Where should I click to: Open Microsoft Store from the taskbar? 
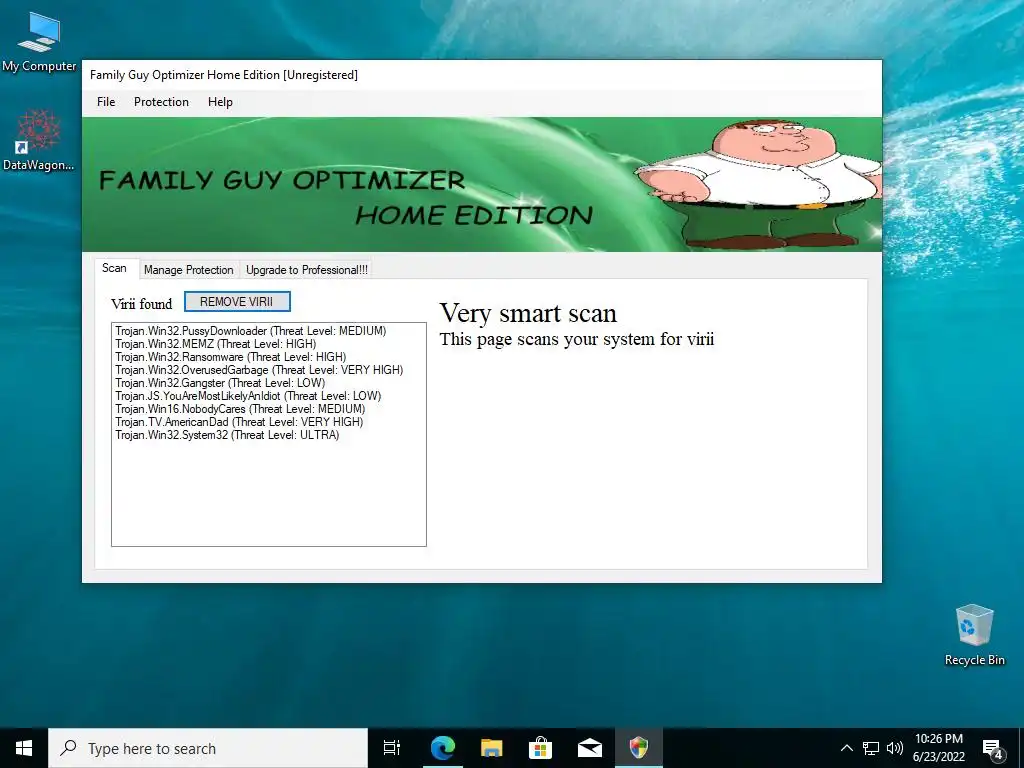(x=540, y=748)
